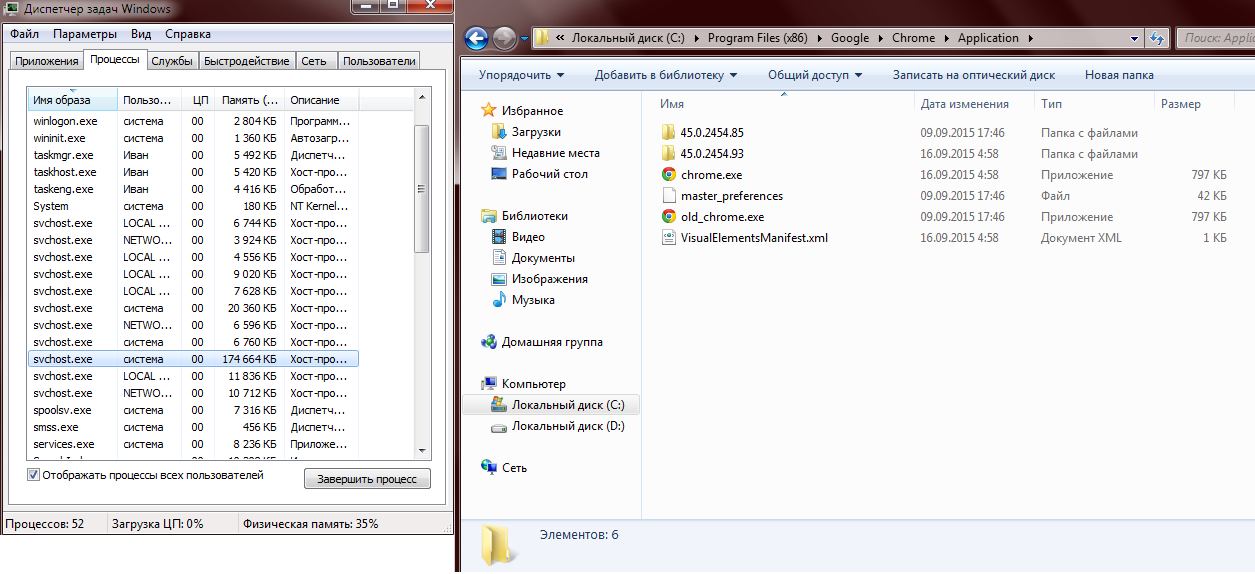
Task: Click the Завершить процесс button
Action: click(367, 479)
